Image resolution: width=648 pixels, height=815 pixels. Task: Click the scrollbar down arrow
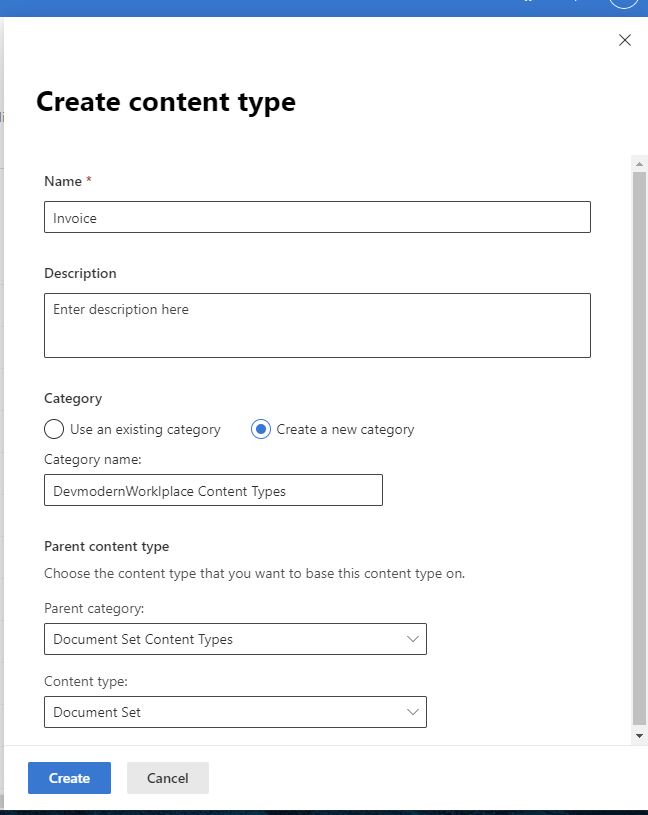[639, 735]
